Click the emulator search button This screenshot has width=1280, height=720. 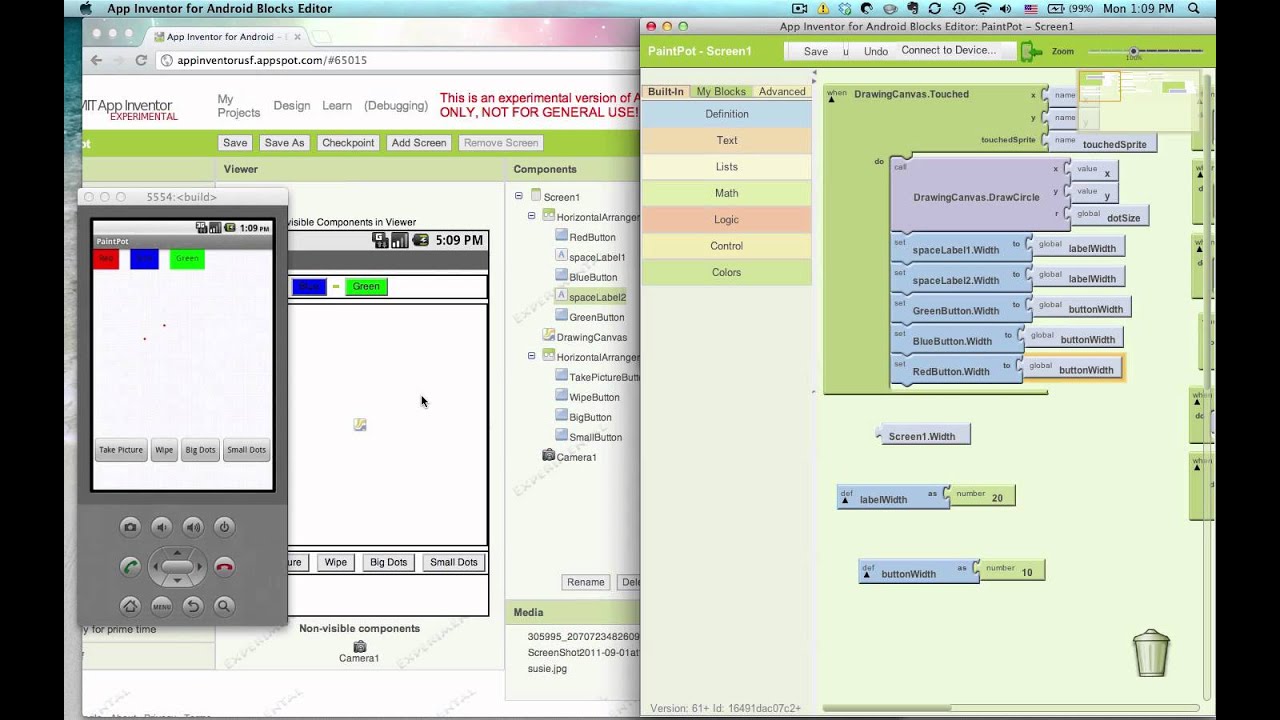pyautogui.click(x=224, y=605)
